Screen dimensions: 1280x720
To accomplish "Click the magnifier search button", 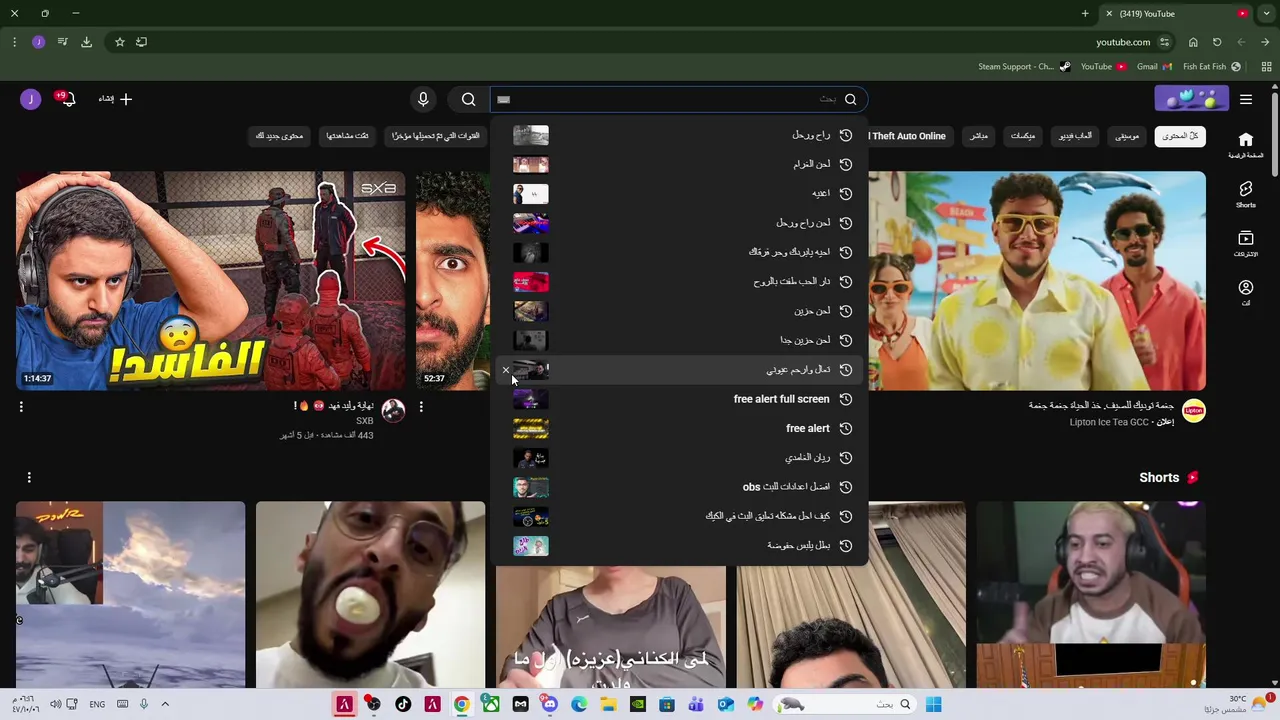I will (x=468, y=99).
